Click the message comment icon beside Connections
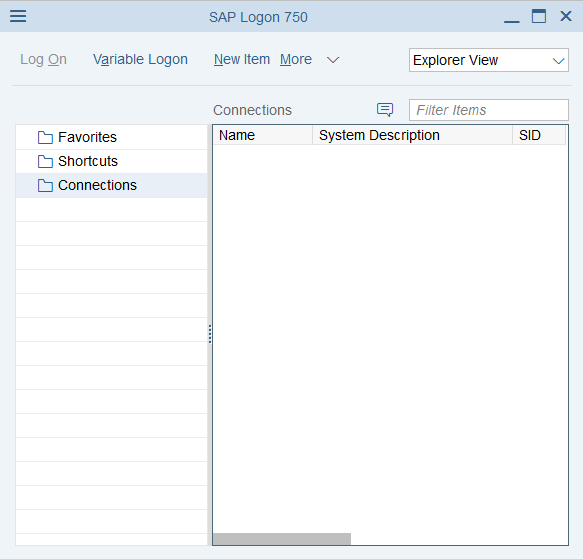Viewport: 583px width, 559px height. pyautogui.click(x=385, y=110)
